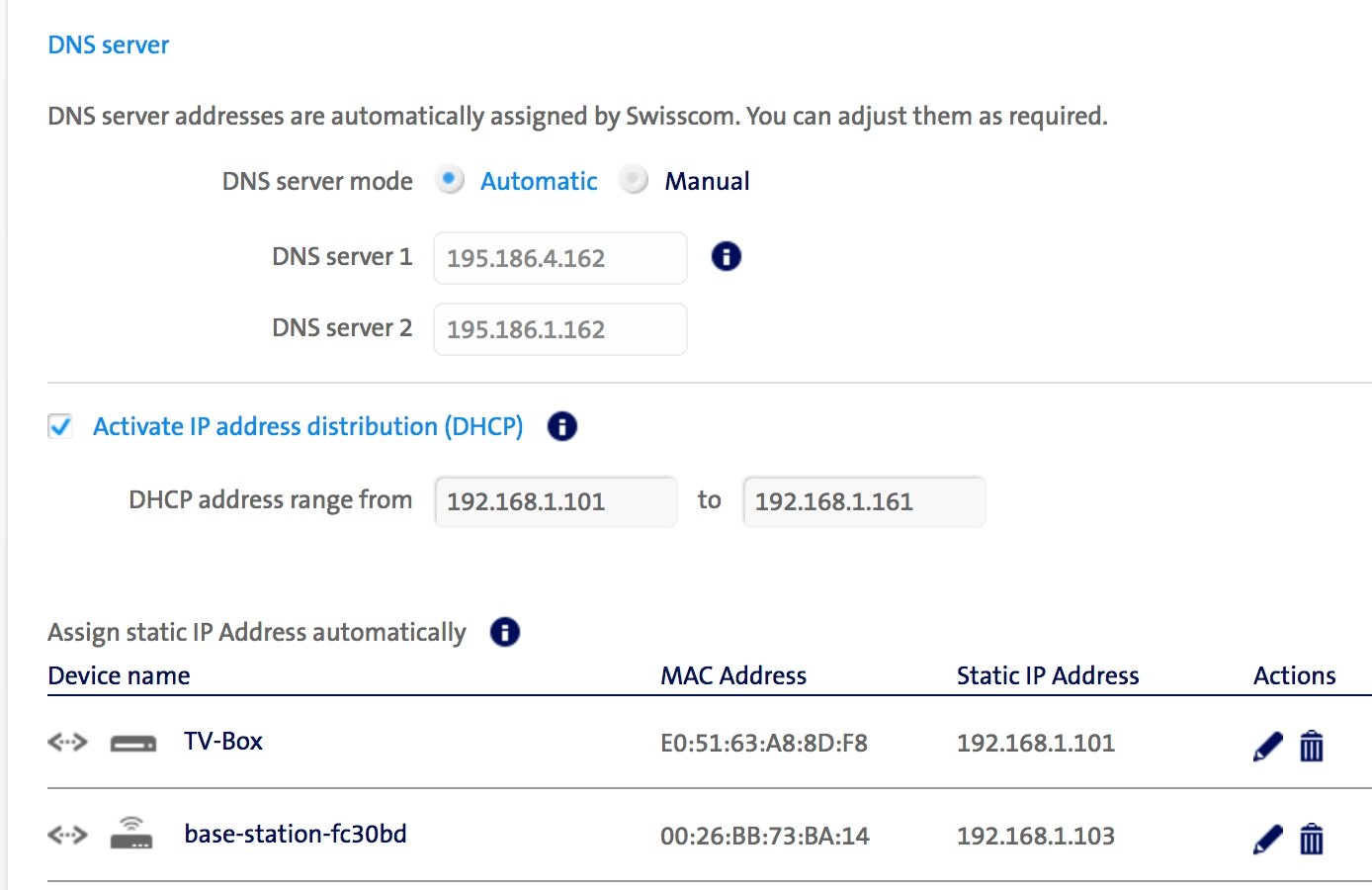Click the DNS server section heading
Viewport: 1372px width, 890px height.
coord(109,44)
